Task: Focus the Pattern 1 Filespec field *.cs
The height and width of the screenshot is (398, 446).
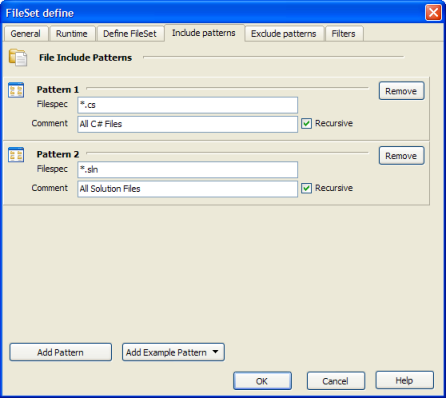Action: [188, 105]
